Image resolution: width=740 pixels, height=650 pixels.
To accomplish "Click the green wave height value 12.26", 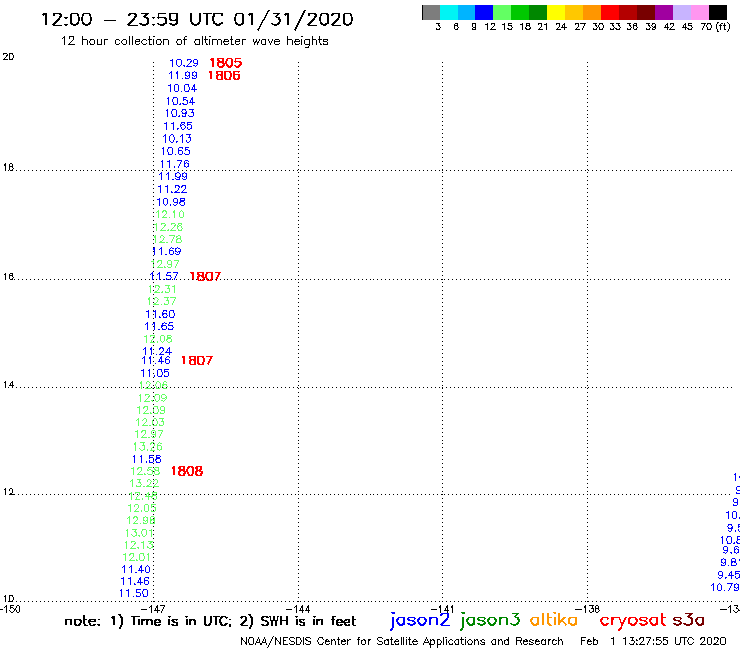I will (168, 227).
